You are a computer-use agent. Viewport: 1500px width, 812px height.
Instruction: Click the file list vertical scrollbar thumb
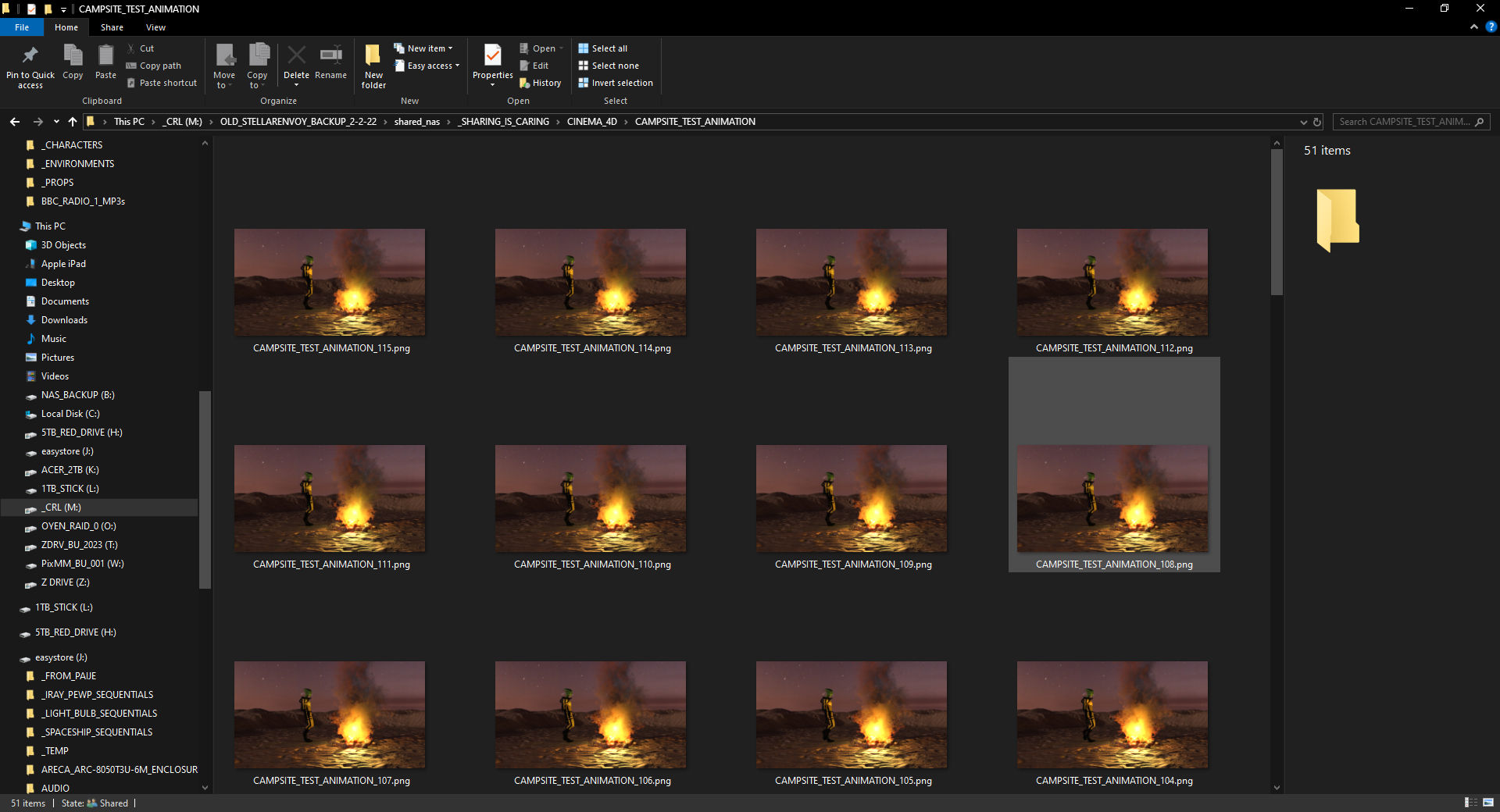coord(1277,222)
